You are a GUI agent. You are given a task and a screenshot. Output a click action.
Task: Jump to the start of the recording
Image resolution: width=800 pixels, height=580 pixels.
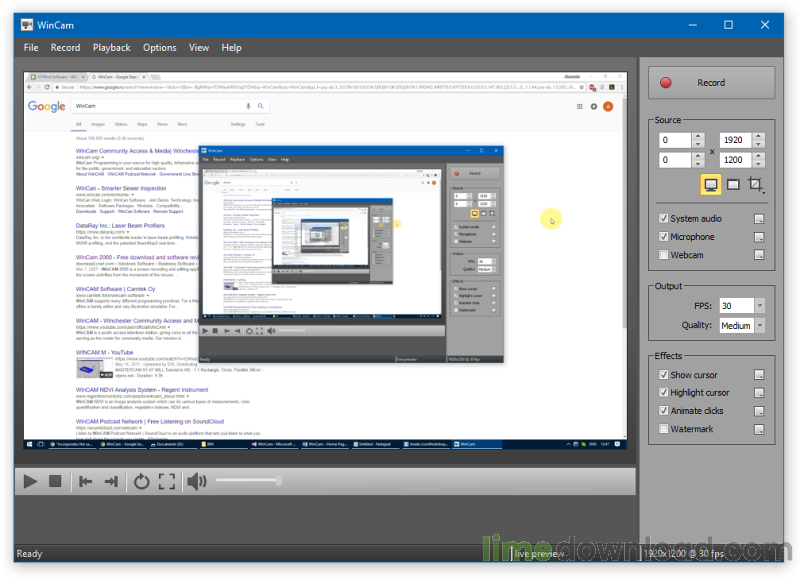tap(86, 482)
